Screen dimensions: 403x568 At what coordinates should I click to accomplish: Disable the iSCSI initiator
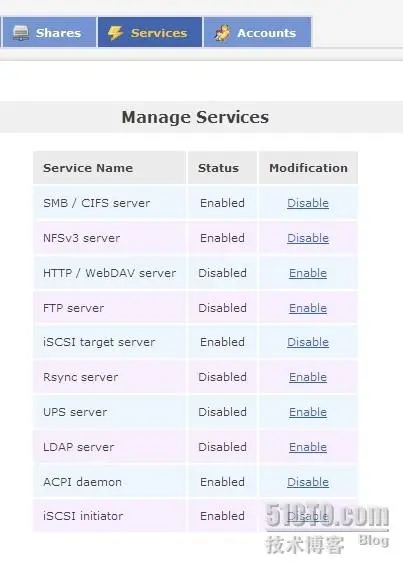(308, 516)
